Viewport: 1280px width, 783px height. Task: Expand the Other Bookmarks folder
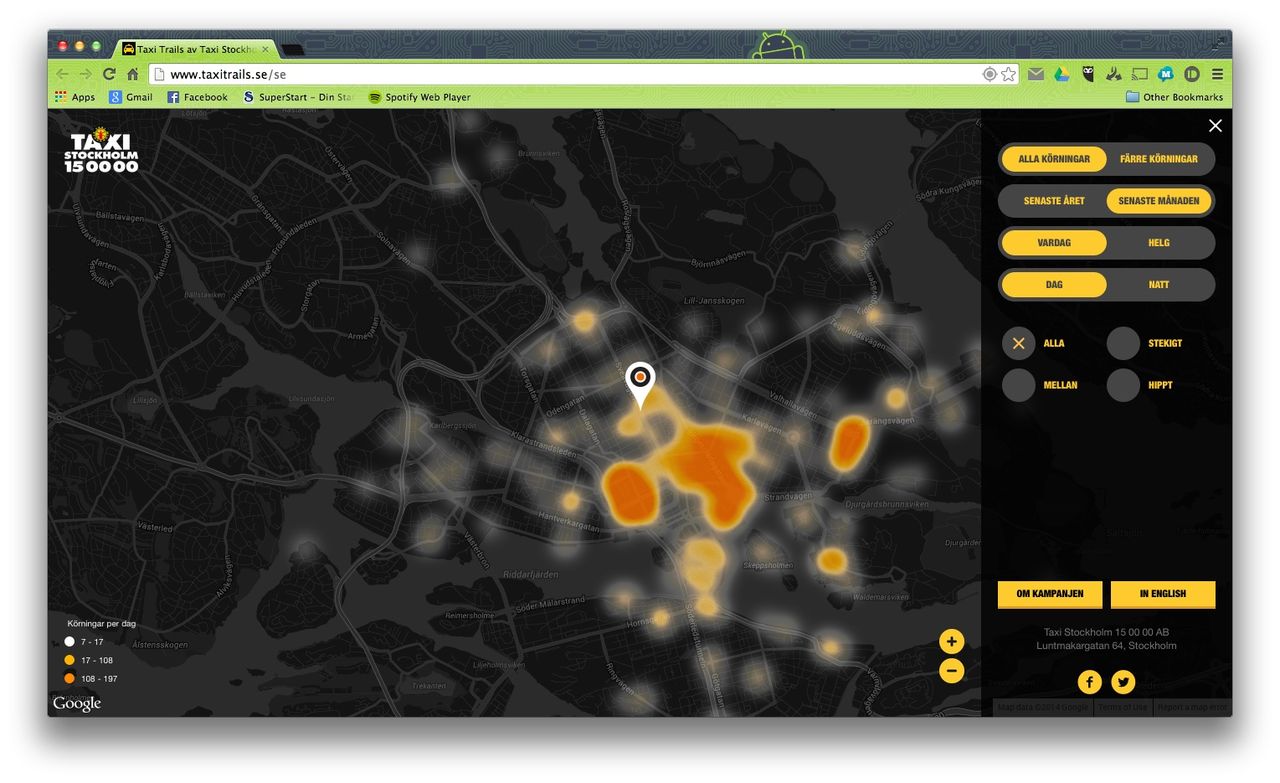[1173, 96]
